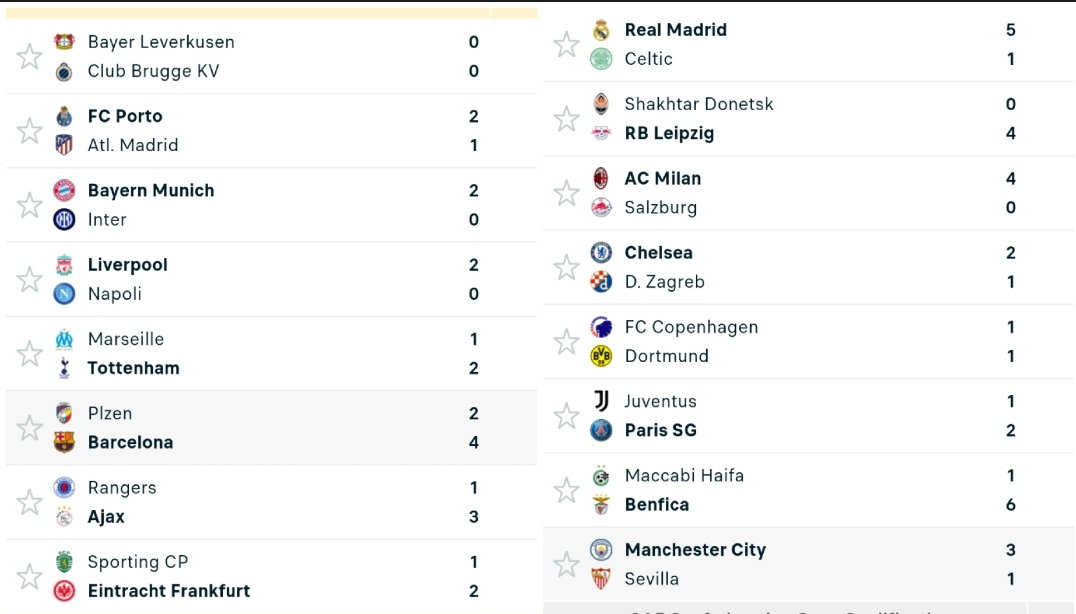1076x614 pixels.
Task: Click the Manchester City crest
Action: tap(601, 550)
